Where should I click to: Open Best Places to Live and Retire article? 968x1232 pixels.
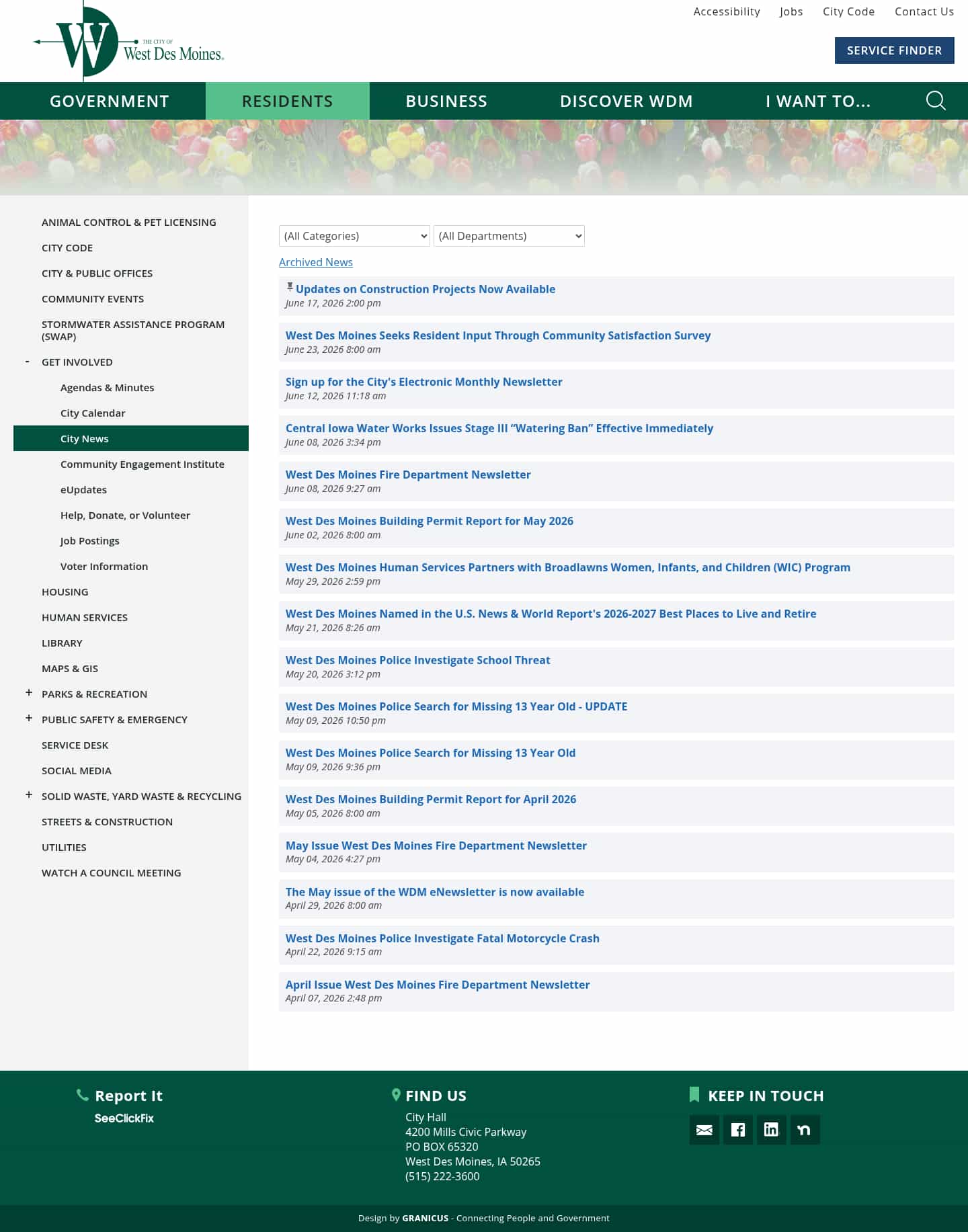coord(551,614)
